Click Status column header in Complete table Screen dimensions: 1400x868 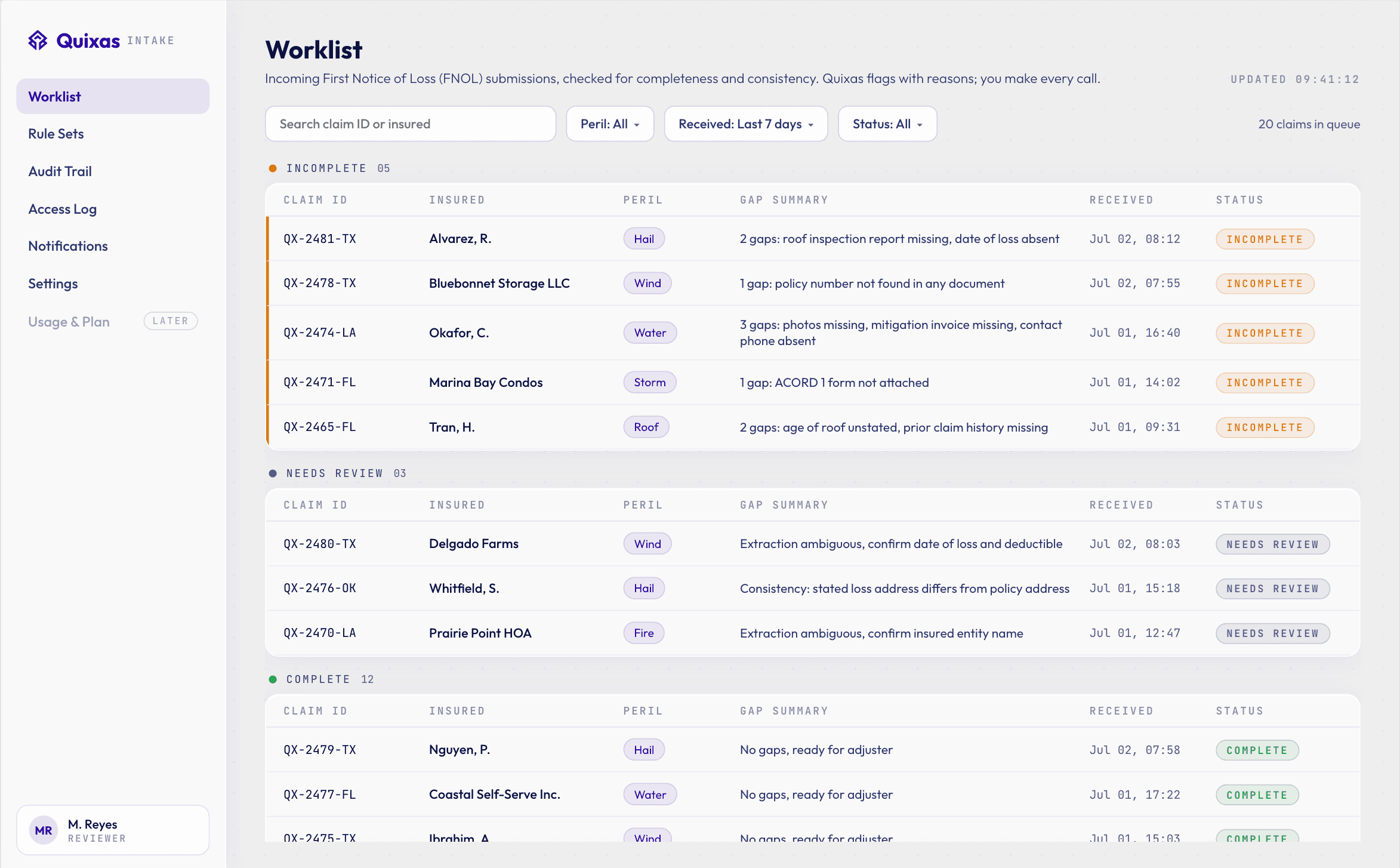pos(1239,711)
